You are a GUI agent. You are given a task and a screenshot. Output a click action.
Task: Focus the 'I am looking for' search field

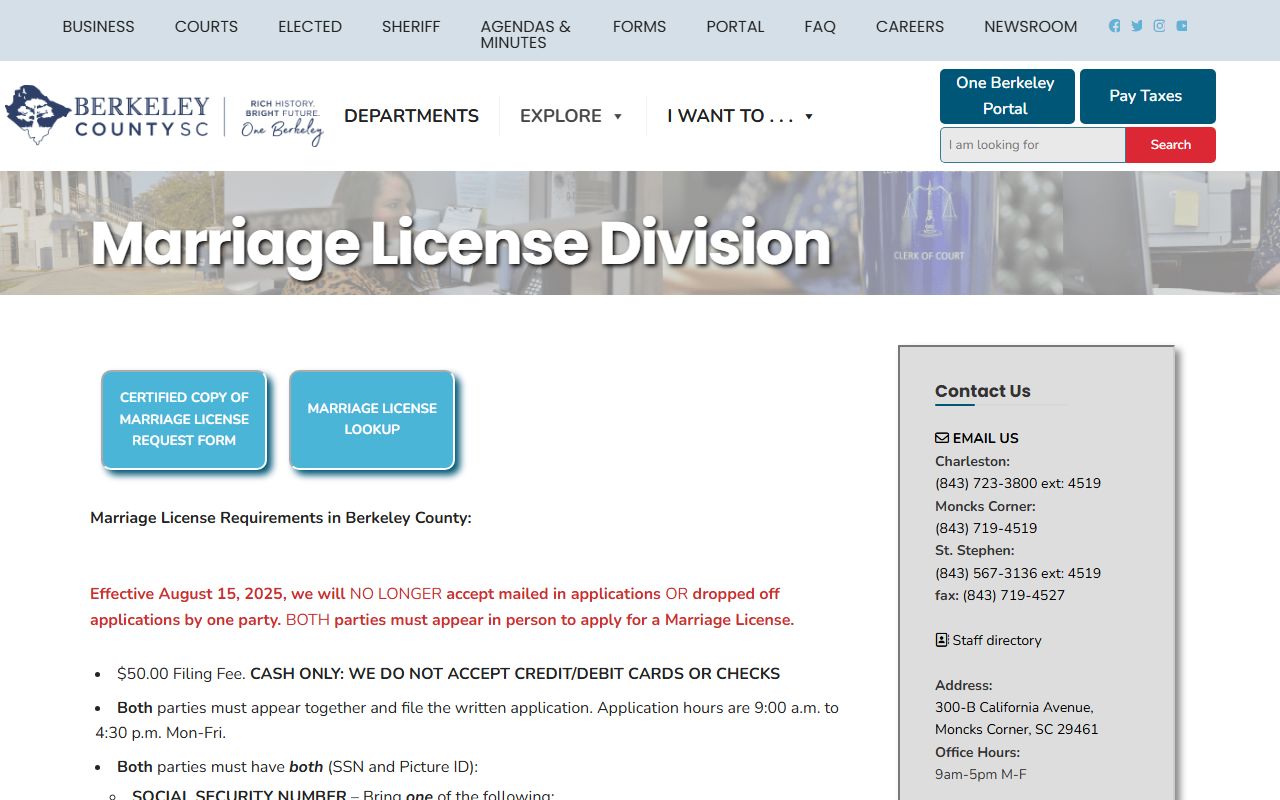[1033, 145]
